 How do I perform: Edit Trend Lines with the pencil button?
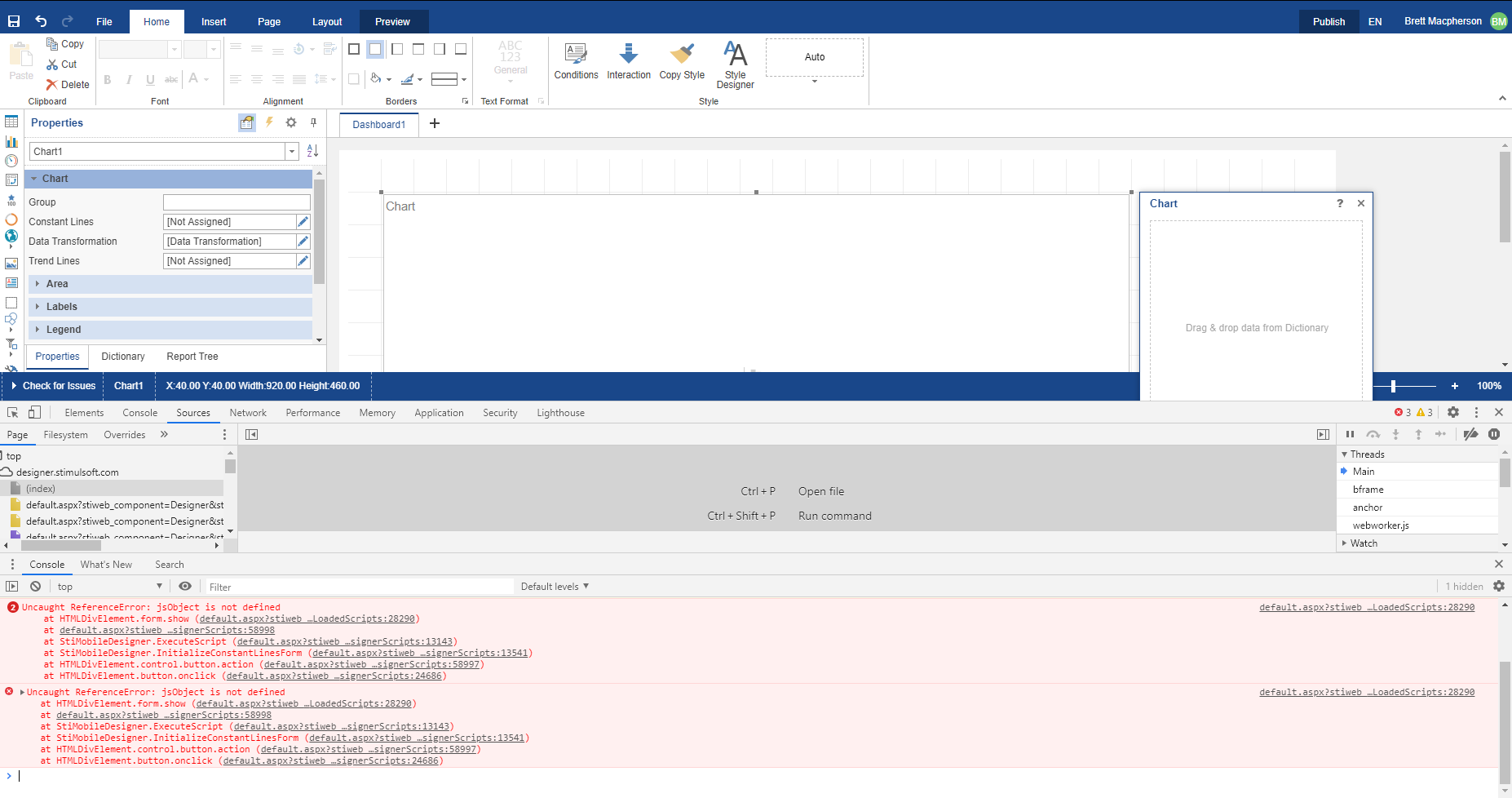tap(303, 261)
